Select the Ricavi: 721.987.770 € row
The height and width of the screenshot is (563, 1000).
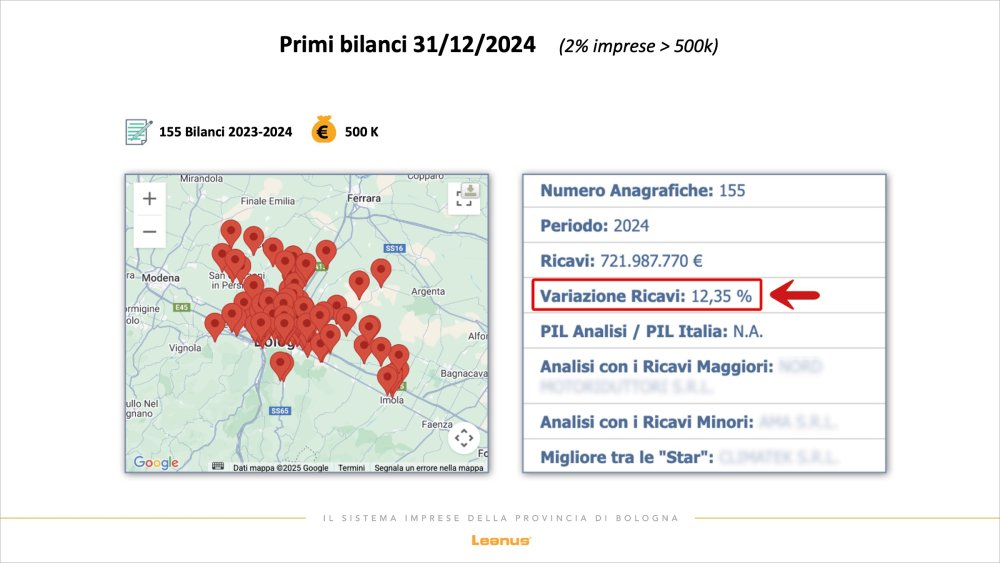click(704, 260)
